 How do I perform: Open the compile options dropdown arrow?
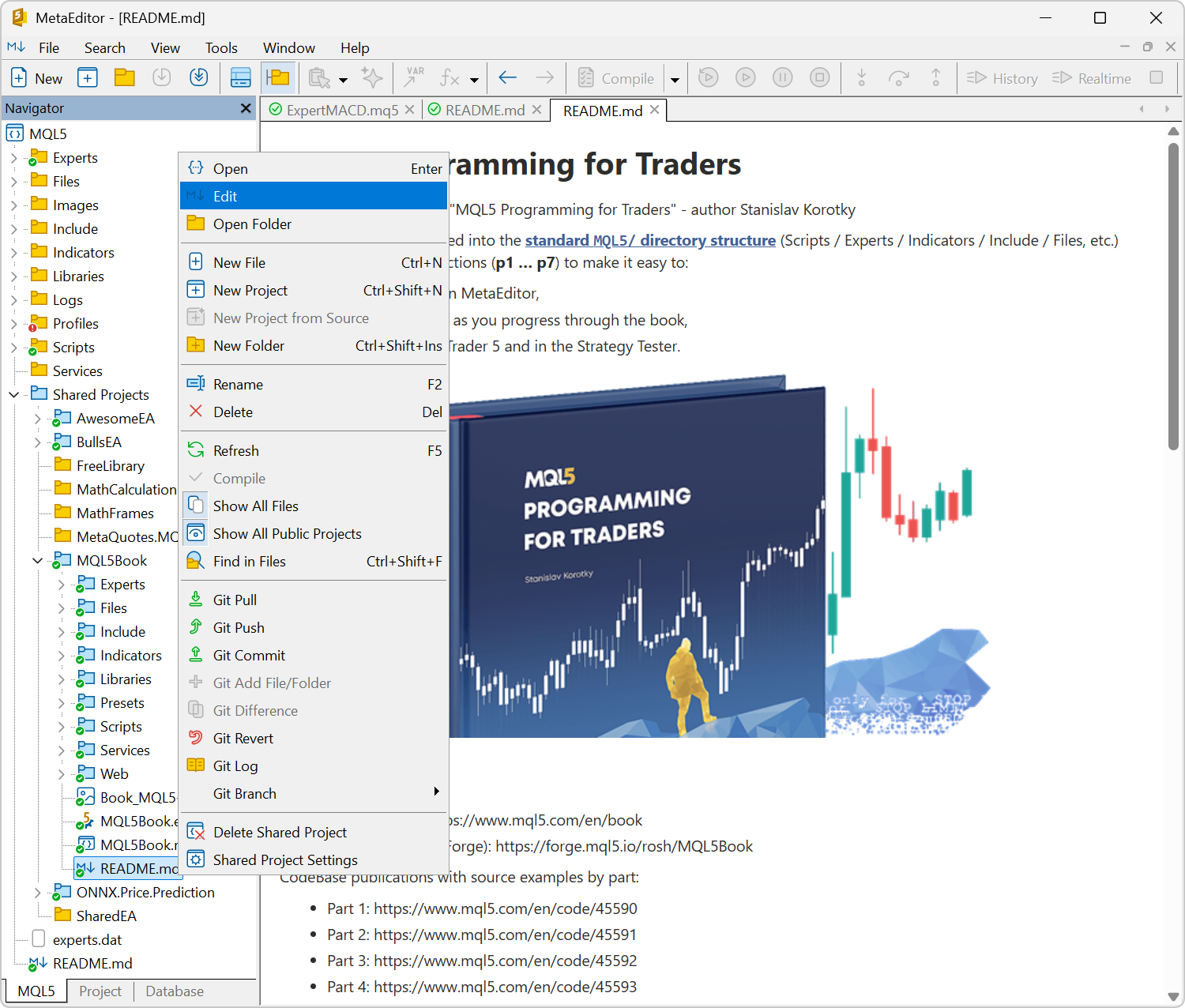click(x=675, y=78)
